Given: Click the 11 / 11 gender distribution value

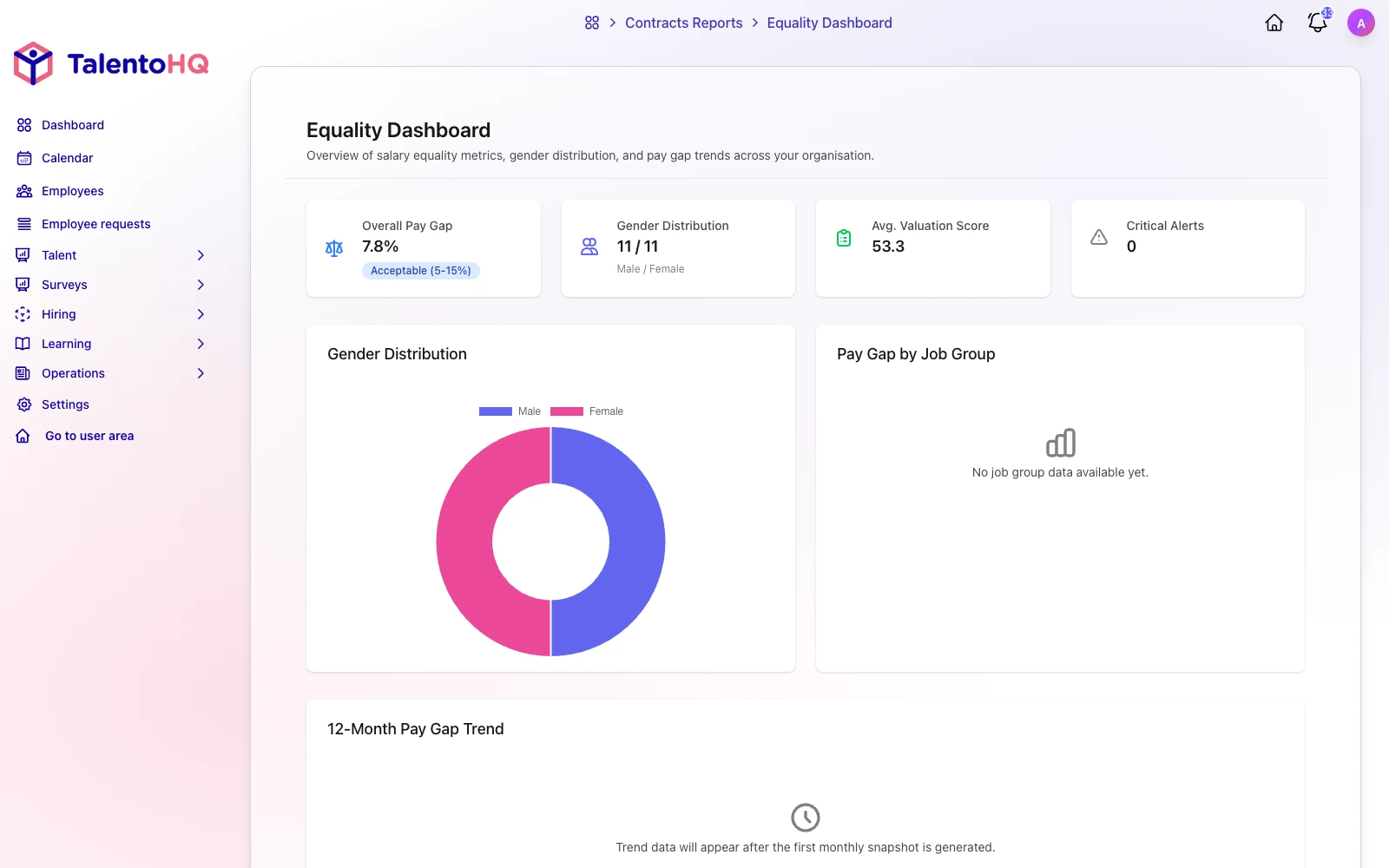Looking at the screenshot, I should (638, 247).
